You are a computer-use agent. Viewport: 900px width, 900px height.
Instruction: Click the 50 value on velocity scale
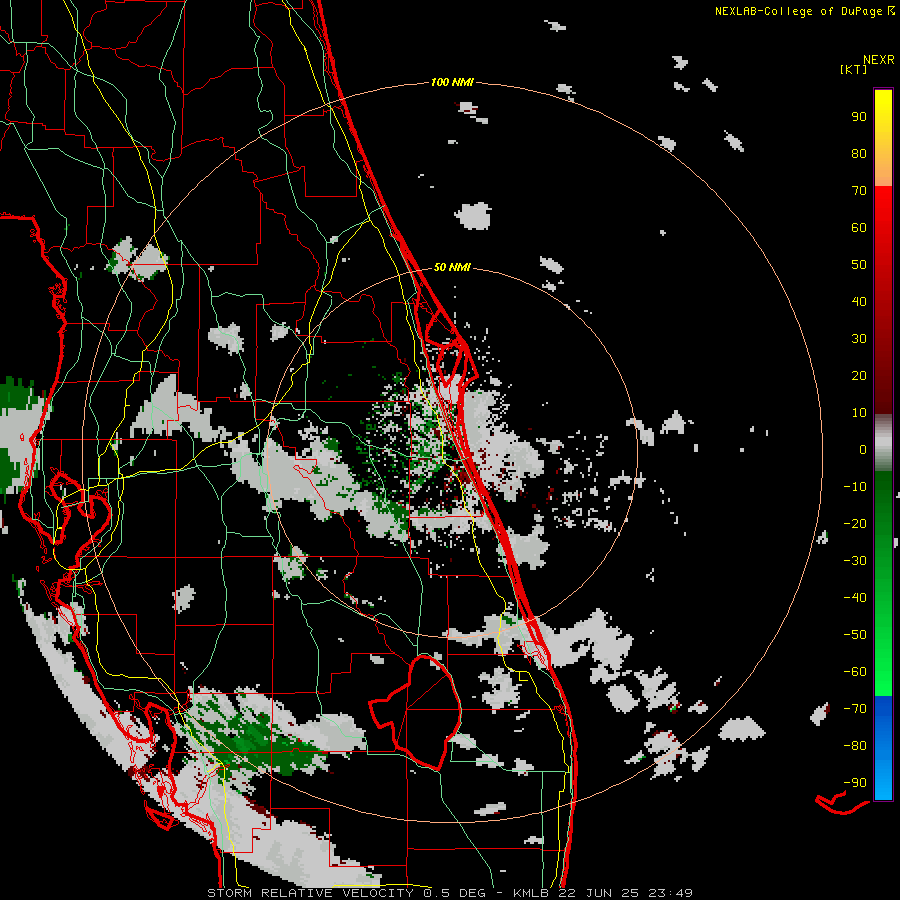pos(859,264)
